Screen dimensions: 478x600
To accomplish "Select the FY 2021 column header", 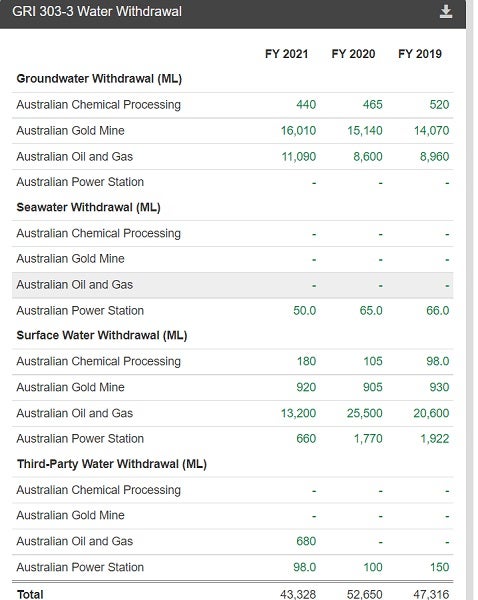I will 286,54.
